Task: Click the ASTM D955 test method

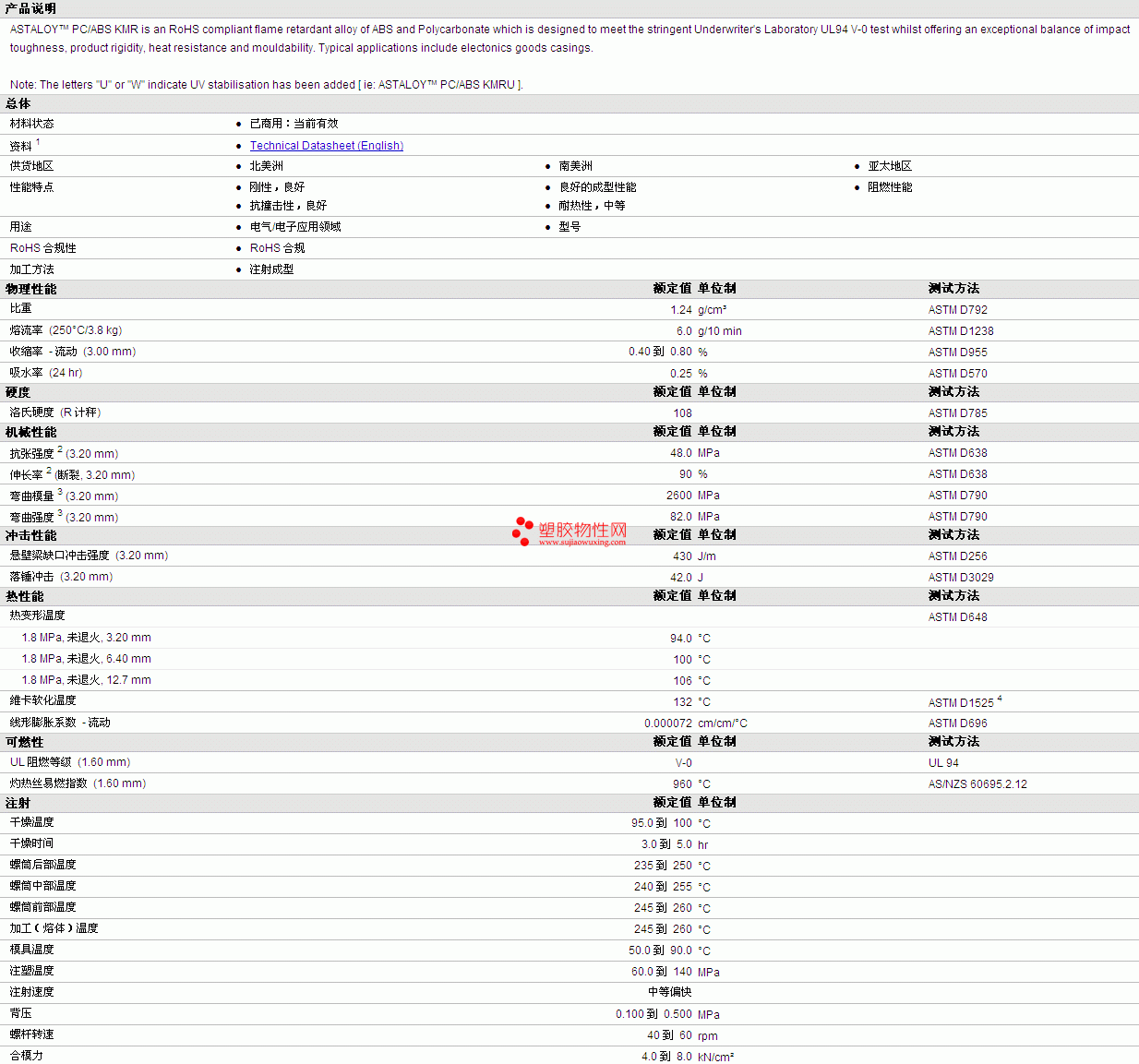Action: (958, 353)
